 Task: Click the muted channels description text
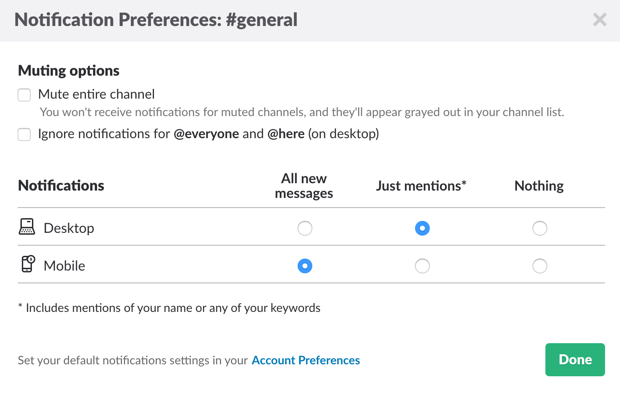pos(302,112)
